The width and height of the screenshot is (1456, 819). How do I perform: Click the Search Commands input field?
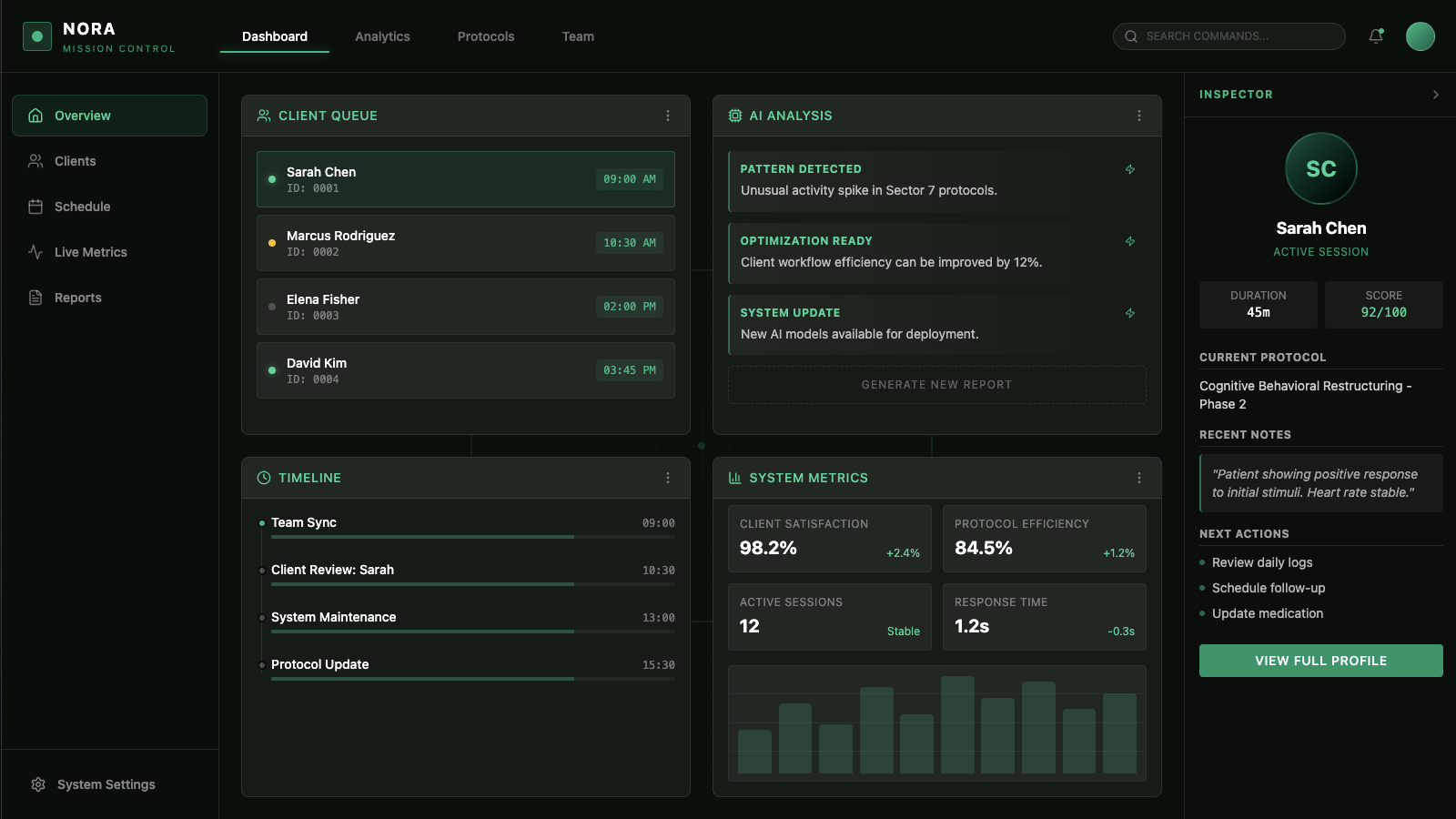1228,36
